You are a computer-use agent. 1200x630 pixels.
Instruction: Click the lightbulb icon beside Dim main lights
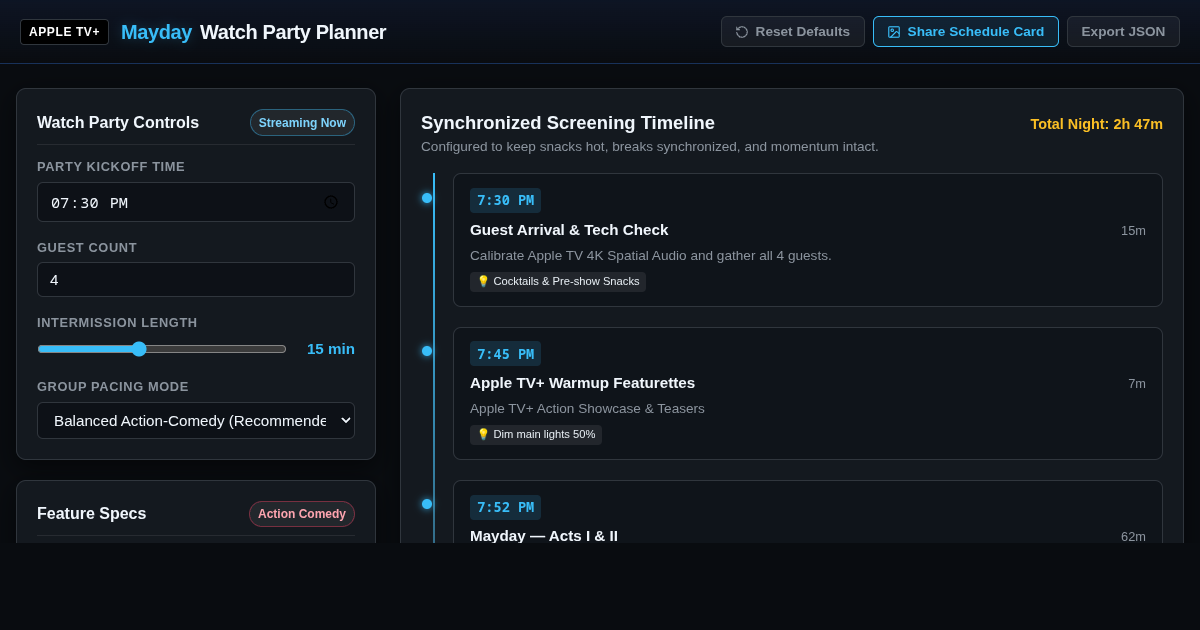483,435
